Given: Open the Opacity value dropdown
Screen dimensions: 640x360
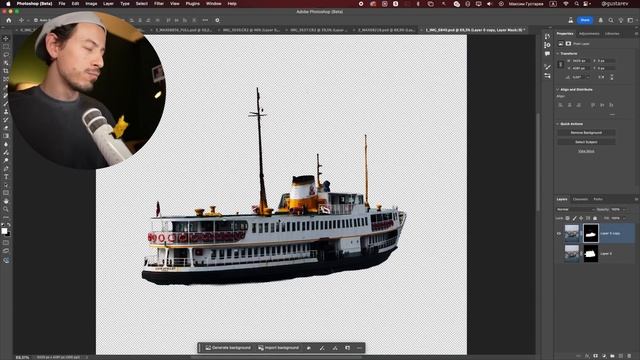Looking at the screenshot, I should (624, 209).
